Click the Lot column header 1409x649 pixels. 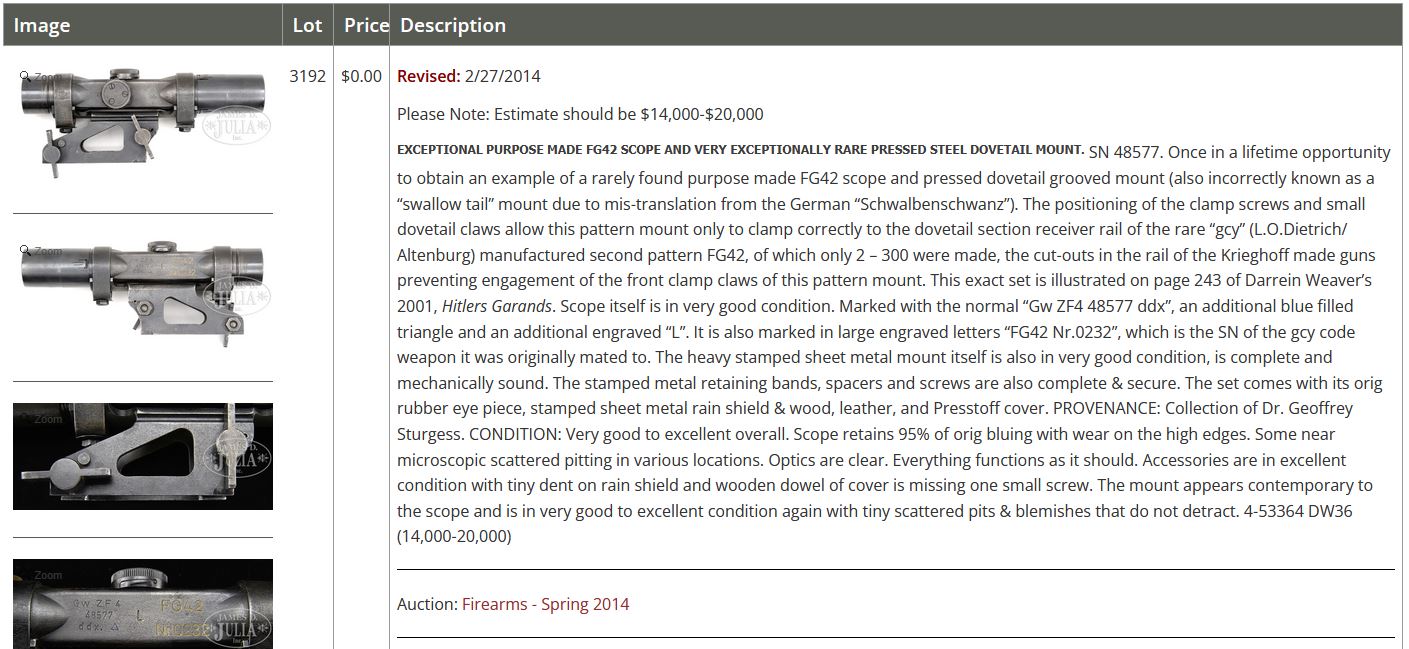coord(307,25)
